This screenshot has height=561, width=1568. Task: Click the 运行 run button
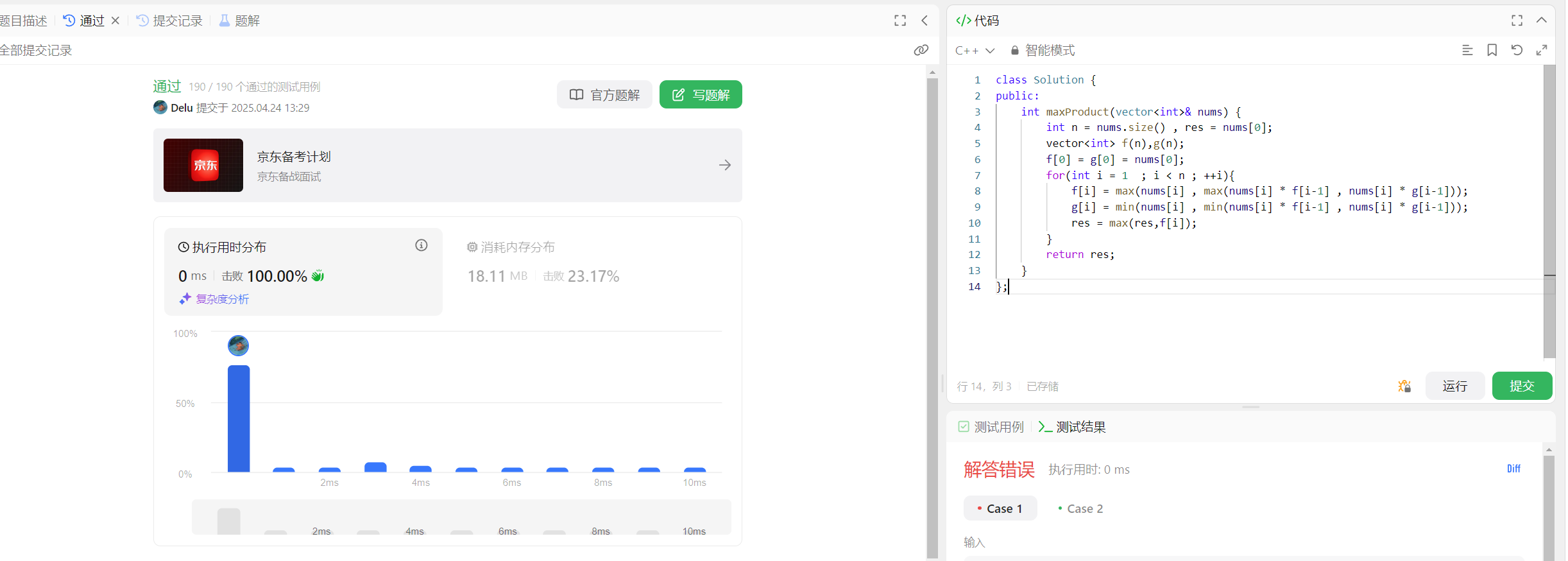(x=1455, y=386)
